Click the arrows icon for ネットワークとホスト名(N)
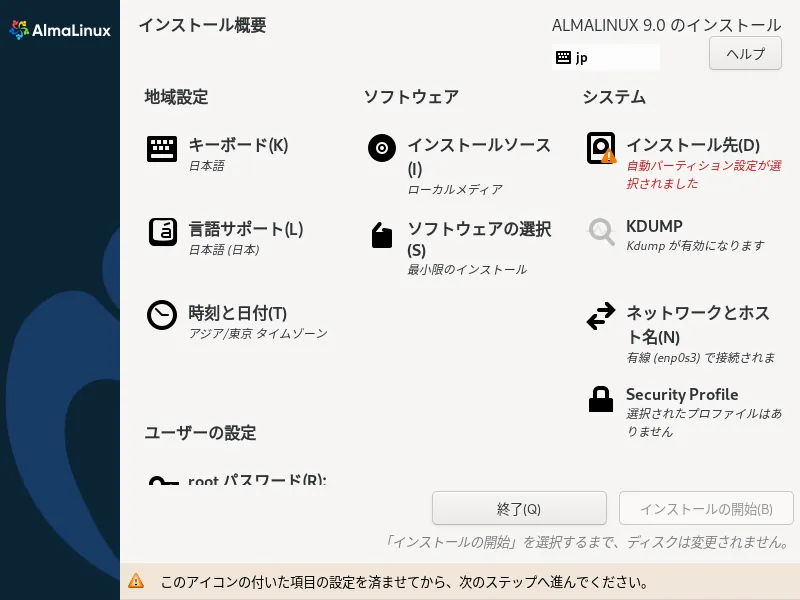Image resolution: width=800 pixels, height=600 pixels. pos(601,316)
